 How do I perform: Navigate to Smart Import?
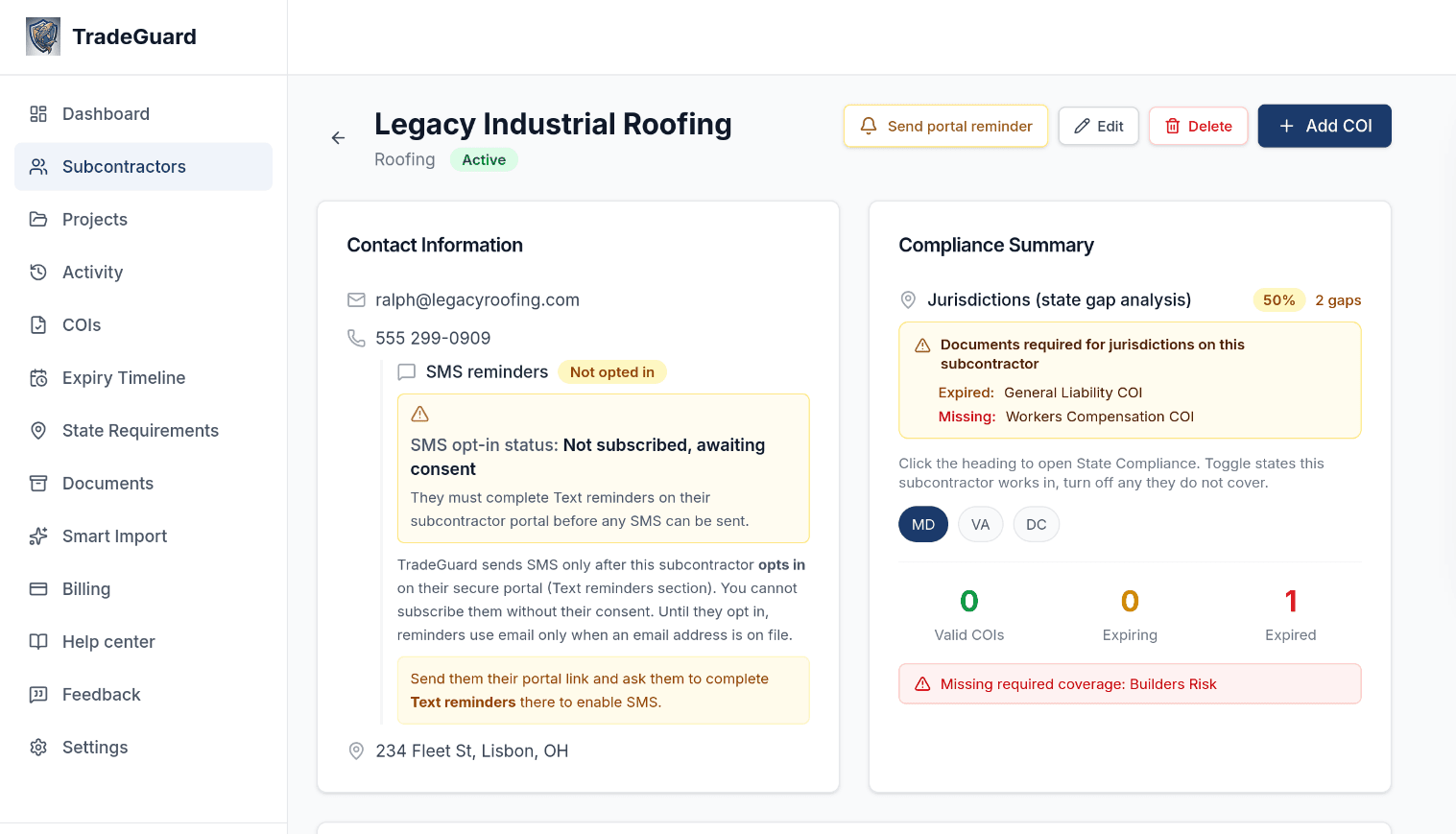point(143,536)
